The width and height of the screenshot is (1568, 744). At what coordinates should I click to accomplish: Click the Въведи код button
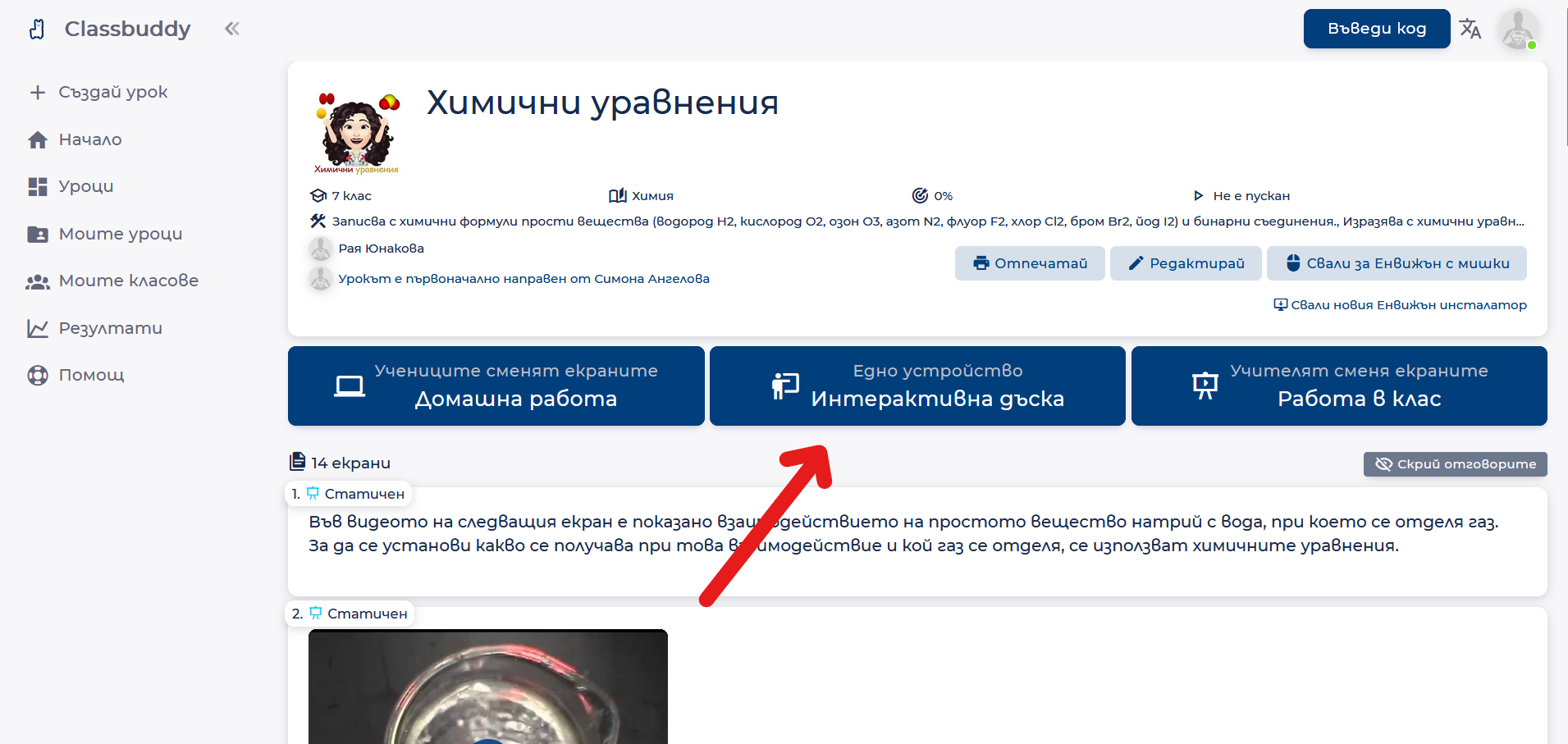click(1376, 29)
